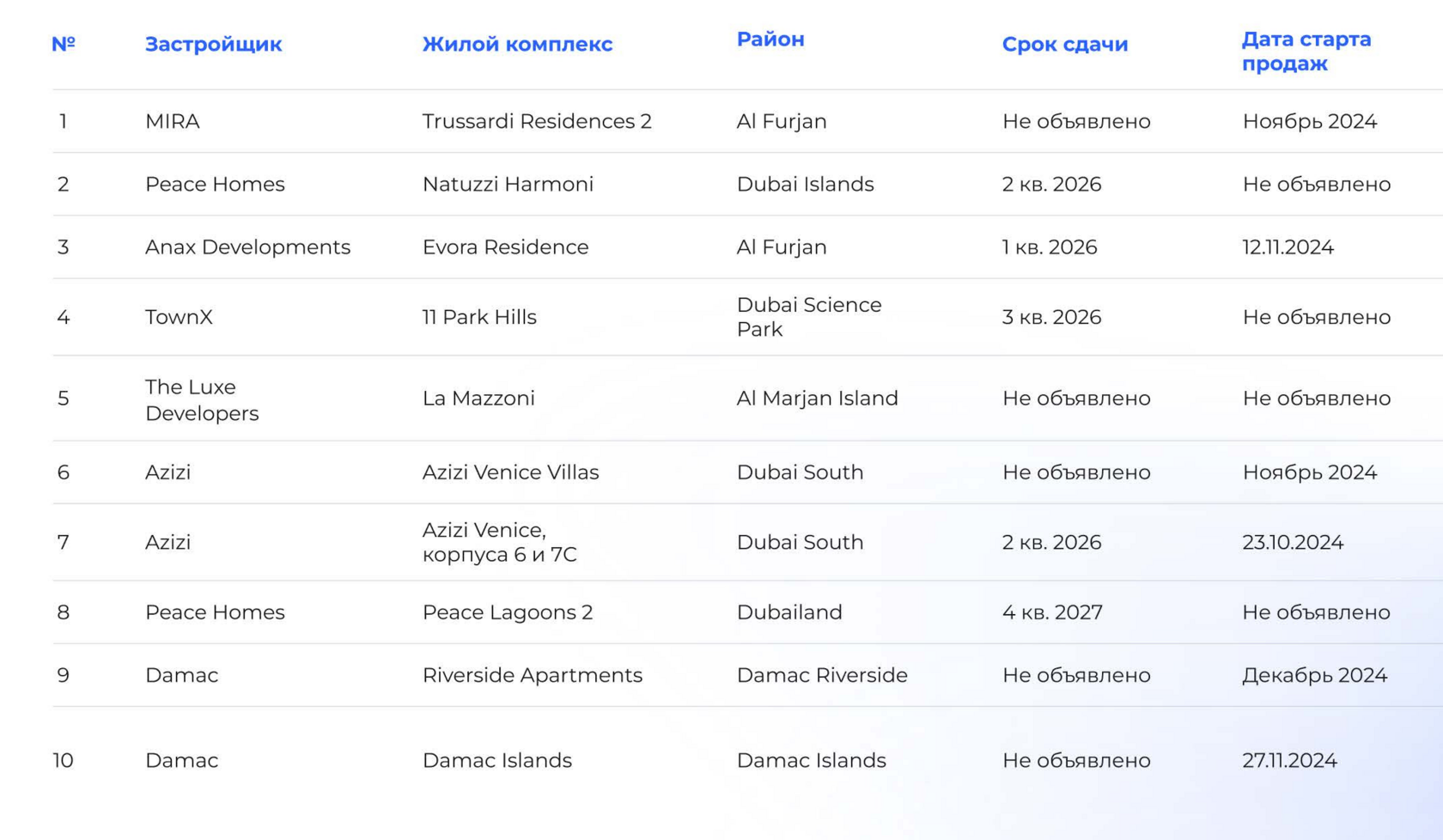
Task: Click the "Застройщик" column header
Action: coord(213,45)
